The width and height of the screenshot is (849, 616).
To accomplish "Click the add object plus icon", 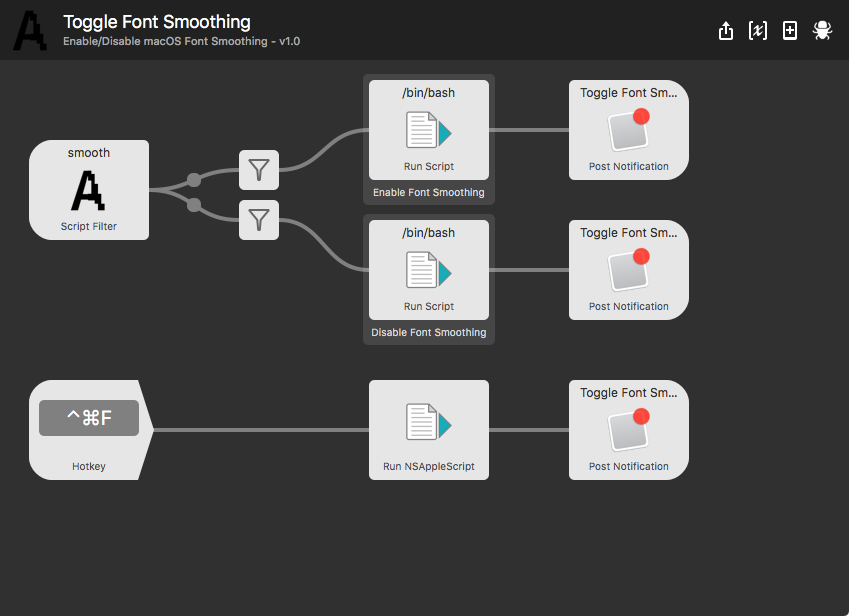I will (790, 31).
